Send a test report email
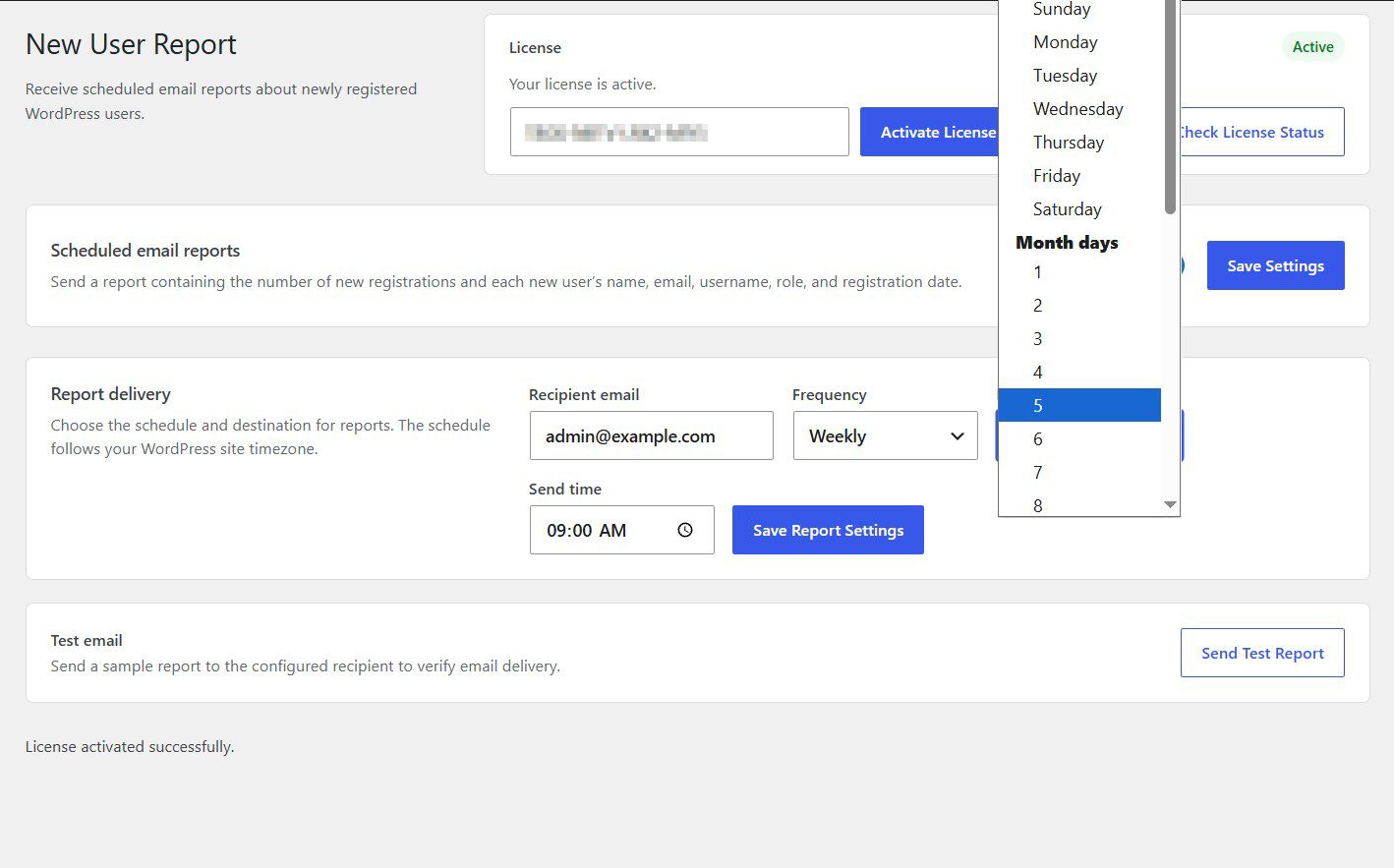This screenshot has width=1394, height=868. (1262, 653)
